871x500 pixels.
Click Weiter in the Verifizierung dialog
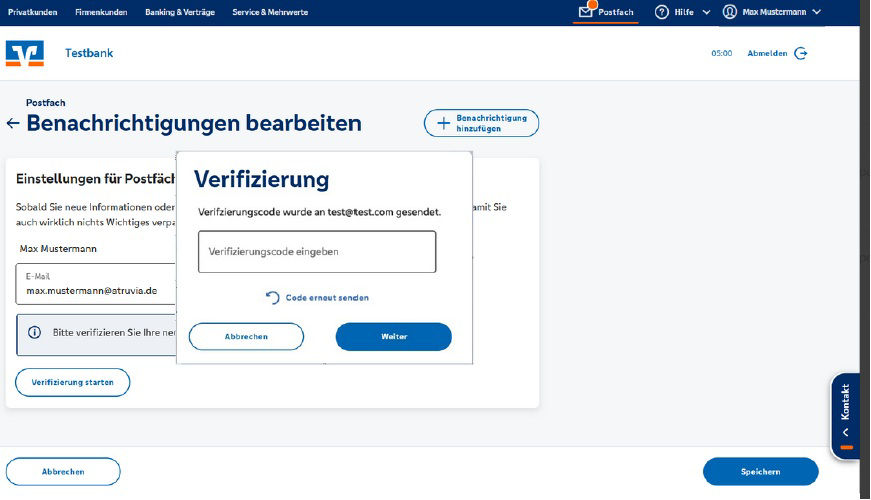(x=394, y=337)
